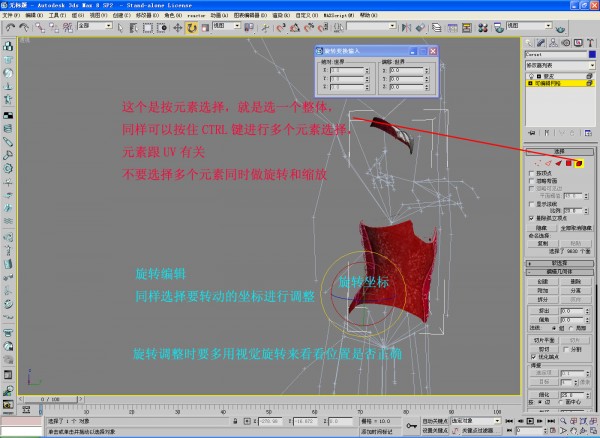Select the Element sub-object level icon
This screenshot has height=438, width=600.
point(579,162)
